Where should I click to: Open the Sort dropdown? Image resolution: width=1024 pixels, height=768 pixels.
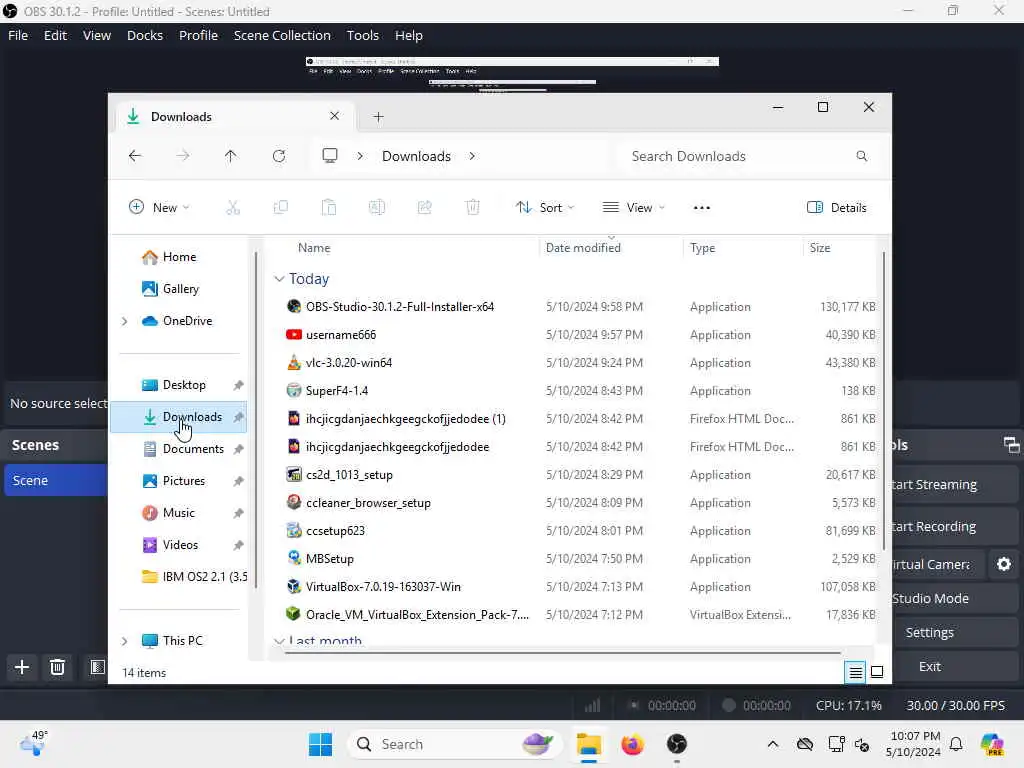pos(545,208)
